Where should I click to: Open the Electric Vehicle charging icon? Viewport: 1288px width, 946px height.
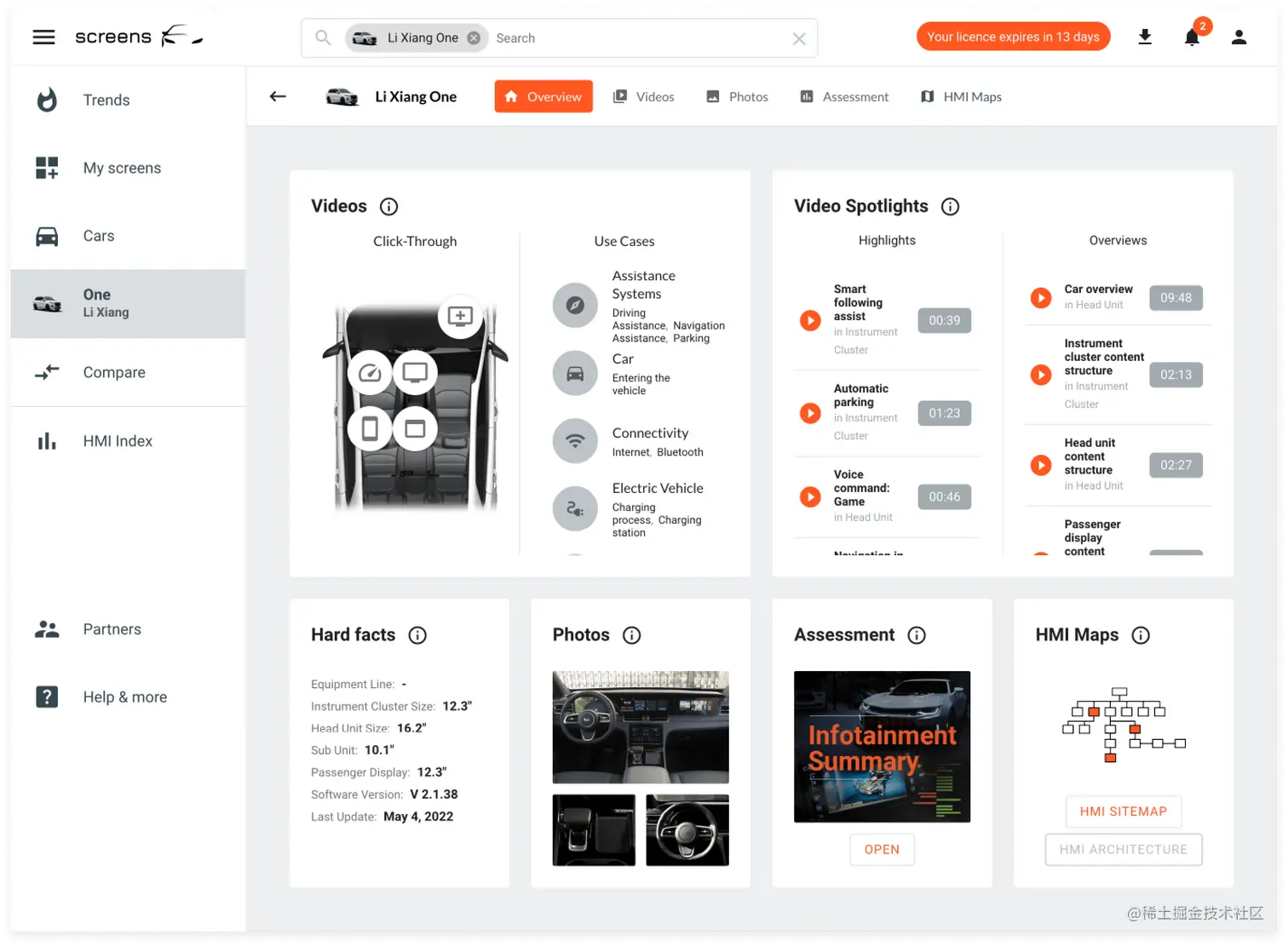click(575, 509)
